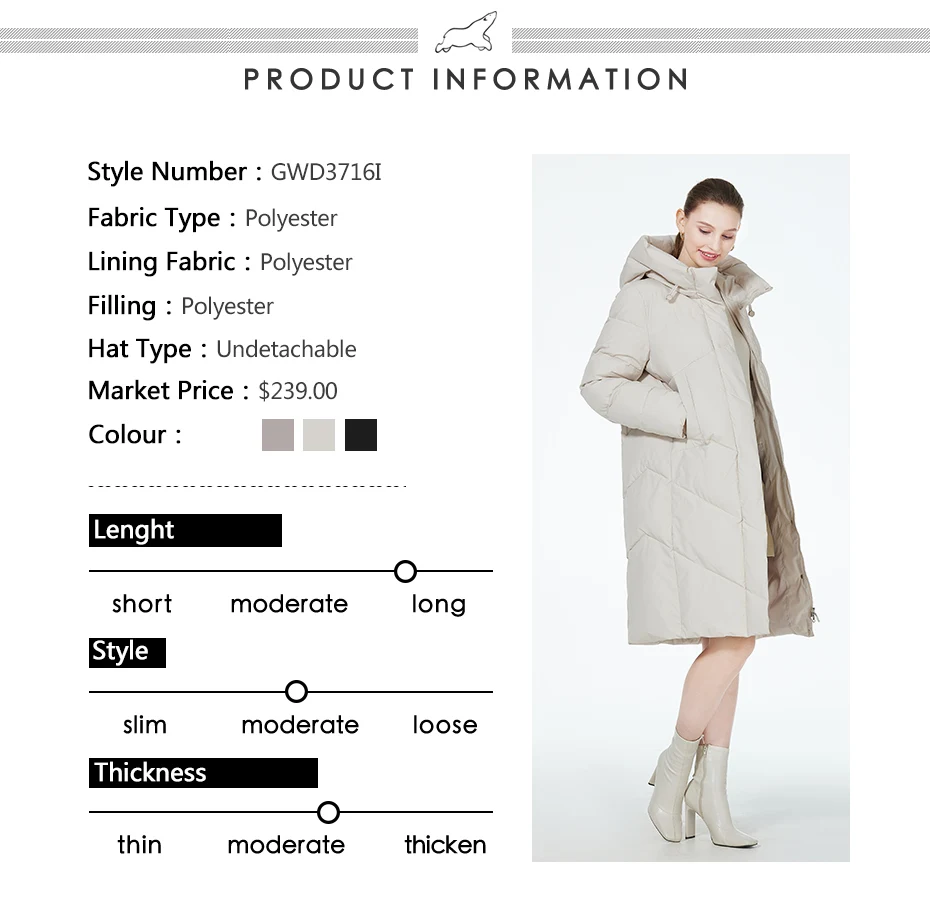Click the polar bear logo icon
Image resolution: width=930 pixels, height=900 pixels.
466,32
